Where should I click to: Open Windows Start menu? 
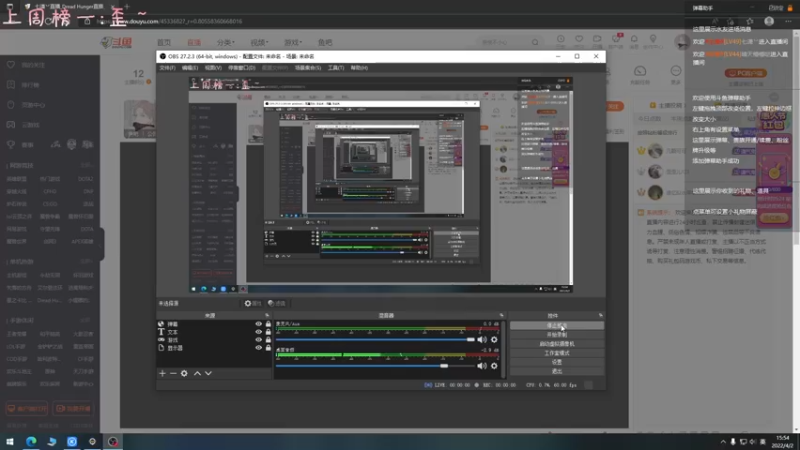click(x=10, y=442)
